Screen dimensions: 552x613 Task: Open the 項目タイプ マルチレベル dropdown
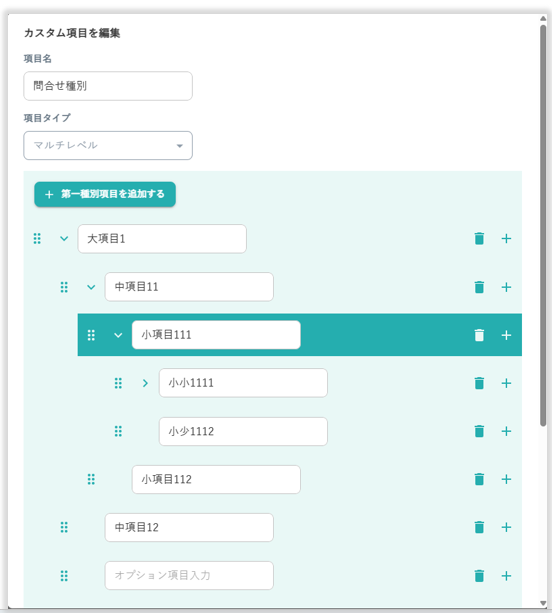pos(108,145)
